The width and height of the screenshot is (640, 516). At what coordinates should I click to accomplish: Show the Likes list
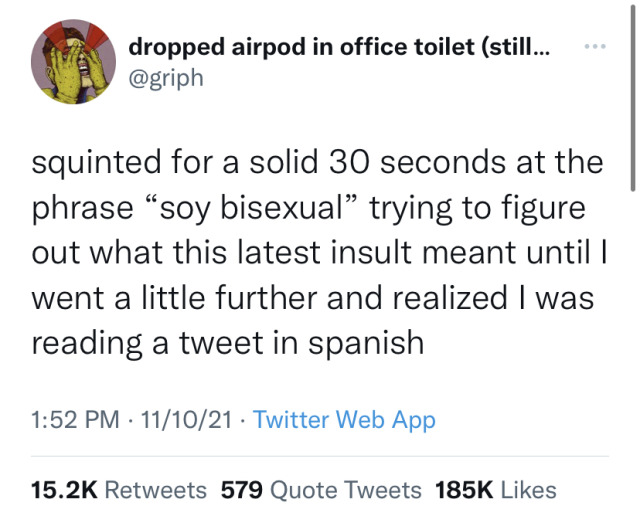(x=527, y=490)
